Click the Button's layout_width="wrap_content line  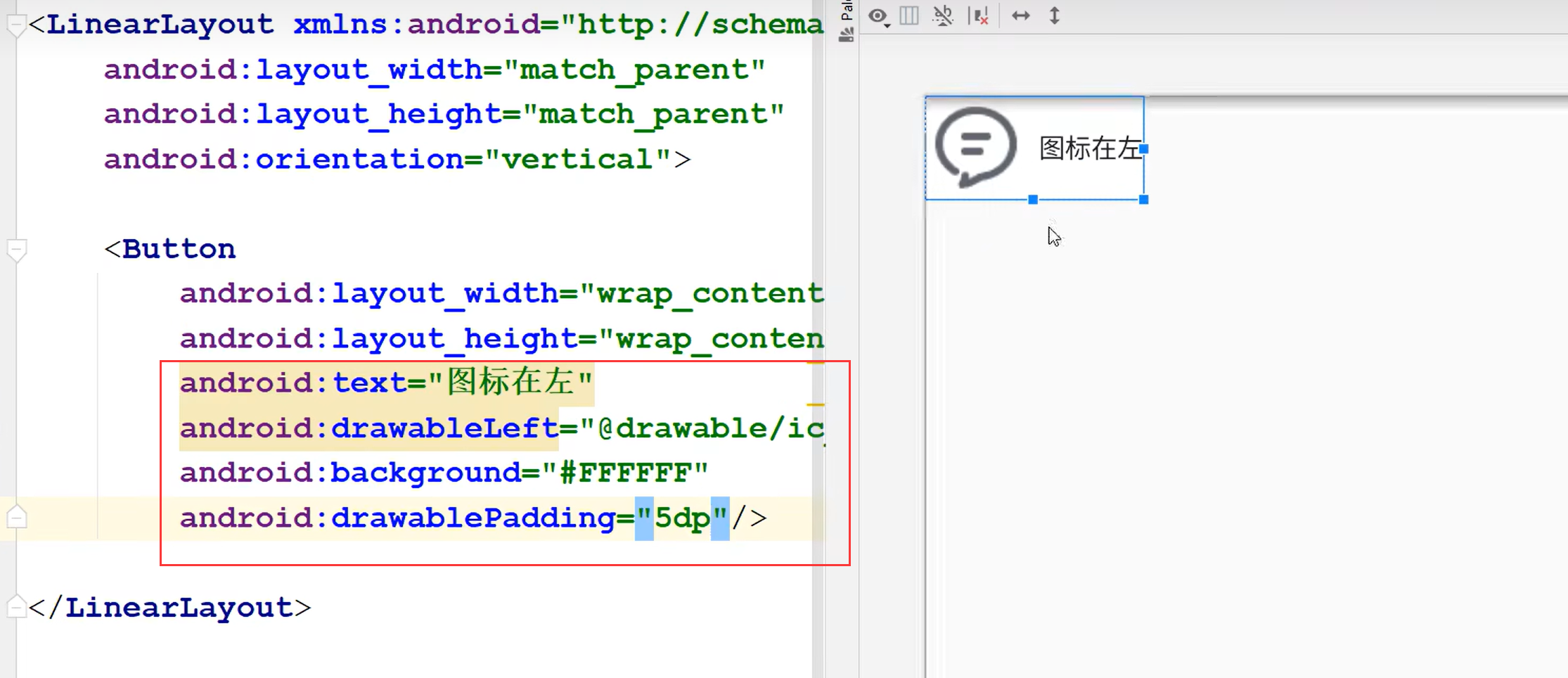[x=502, y=293]
